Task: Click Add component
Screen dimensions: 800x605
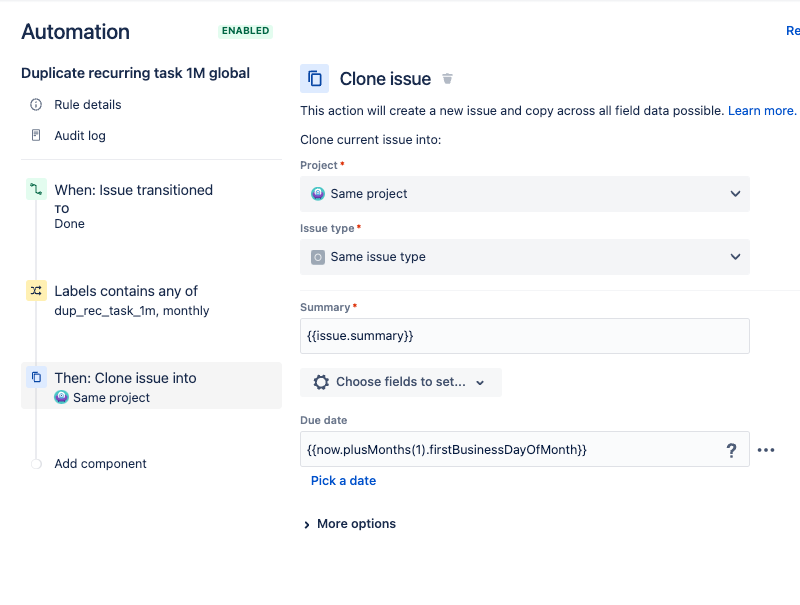Action: pyautogui.click(x=101, y=464)
